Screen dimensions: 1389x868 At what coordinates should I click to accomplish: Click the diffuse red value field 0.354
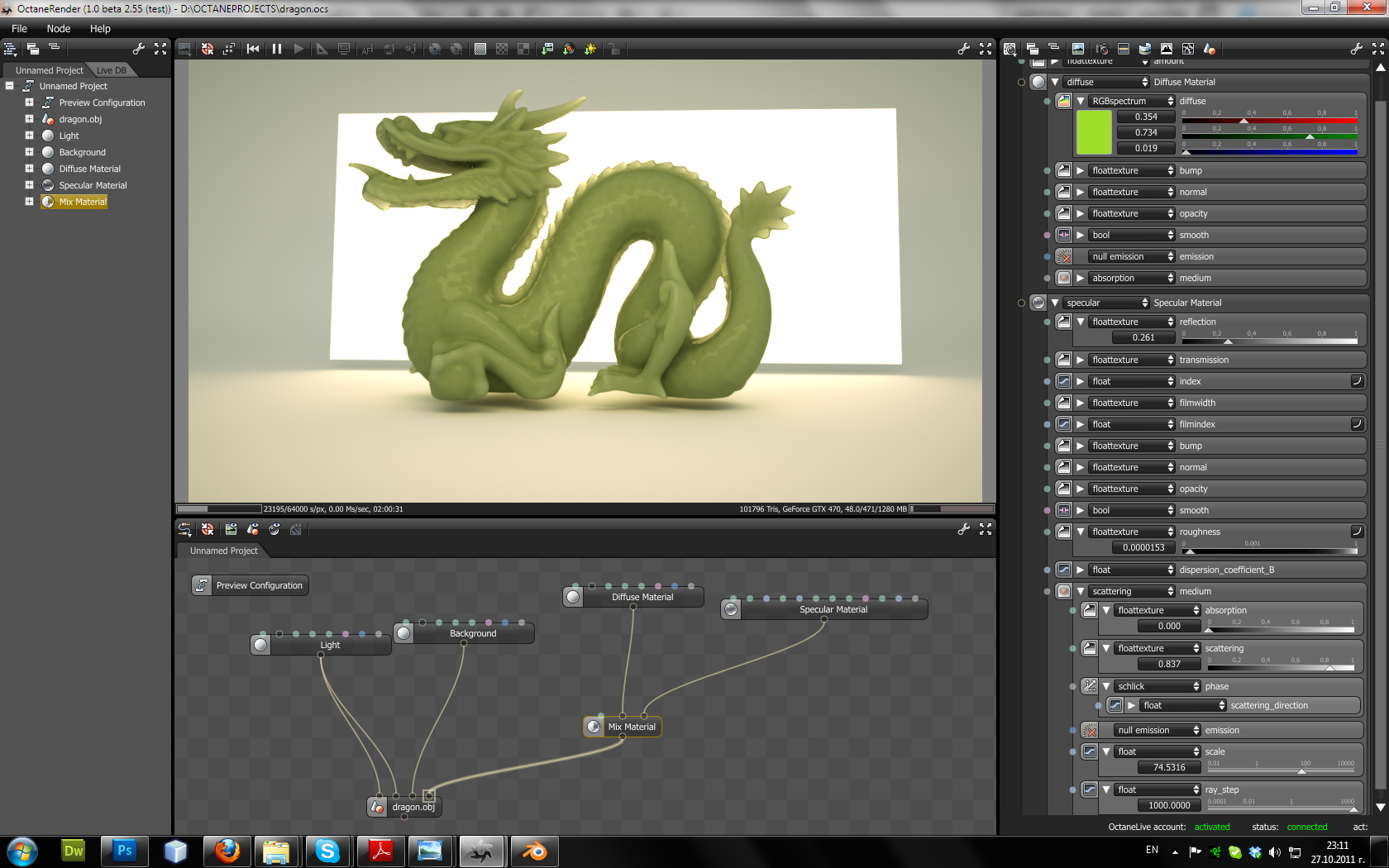point(1146,117)
